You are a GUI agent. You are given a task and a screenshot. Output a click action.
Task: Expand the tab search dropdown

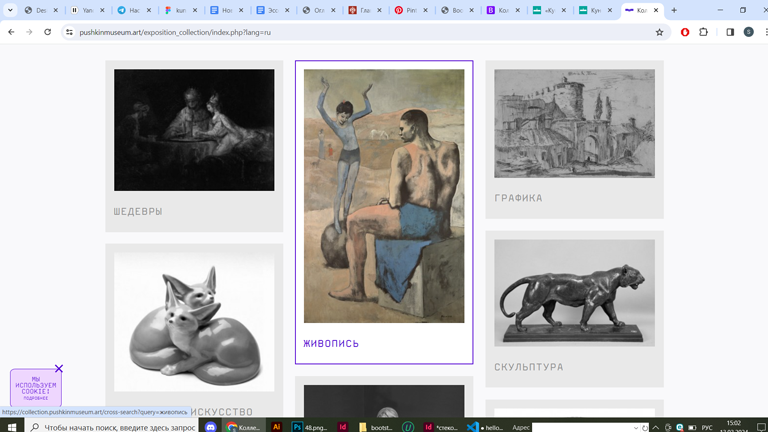click(x=10, y=10)
